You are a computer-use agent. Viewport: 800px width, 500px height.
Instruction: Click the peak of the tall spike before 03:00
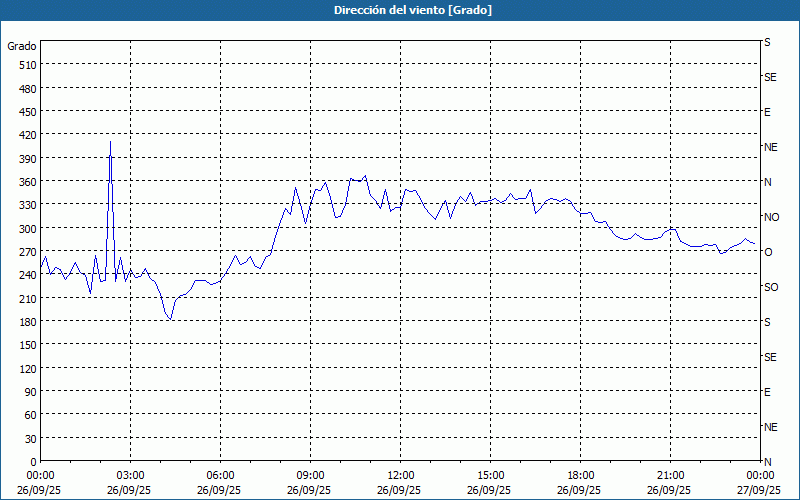pos(110,142)
